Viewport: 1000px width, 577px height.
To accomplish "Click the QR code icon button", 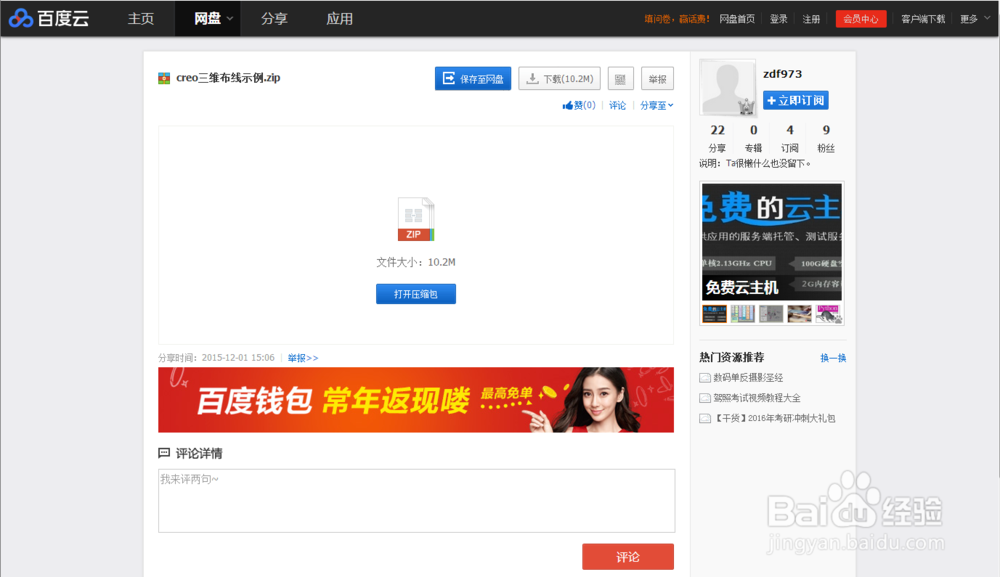I will point(620,79).
